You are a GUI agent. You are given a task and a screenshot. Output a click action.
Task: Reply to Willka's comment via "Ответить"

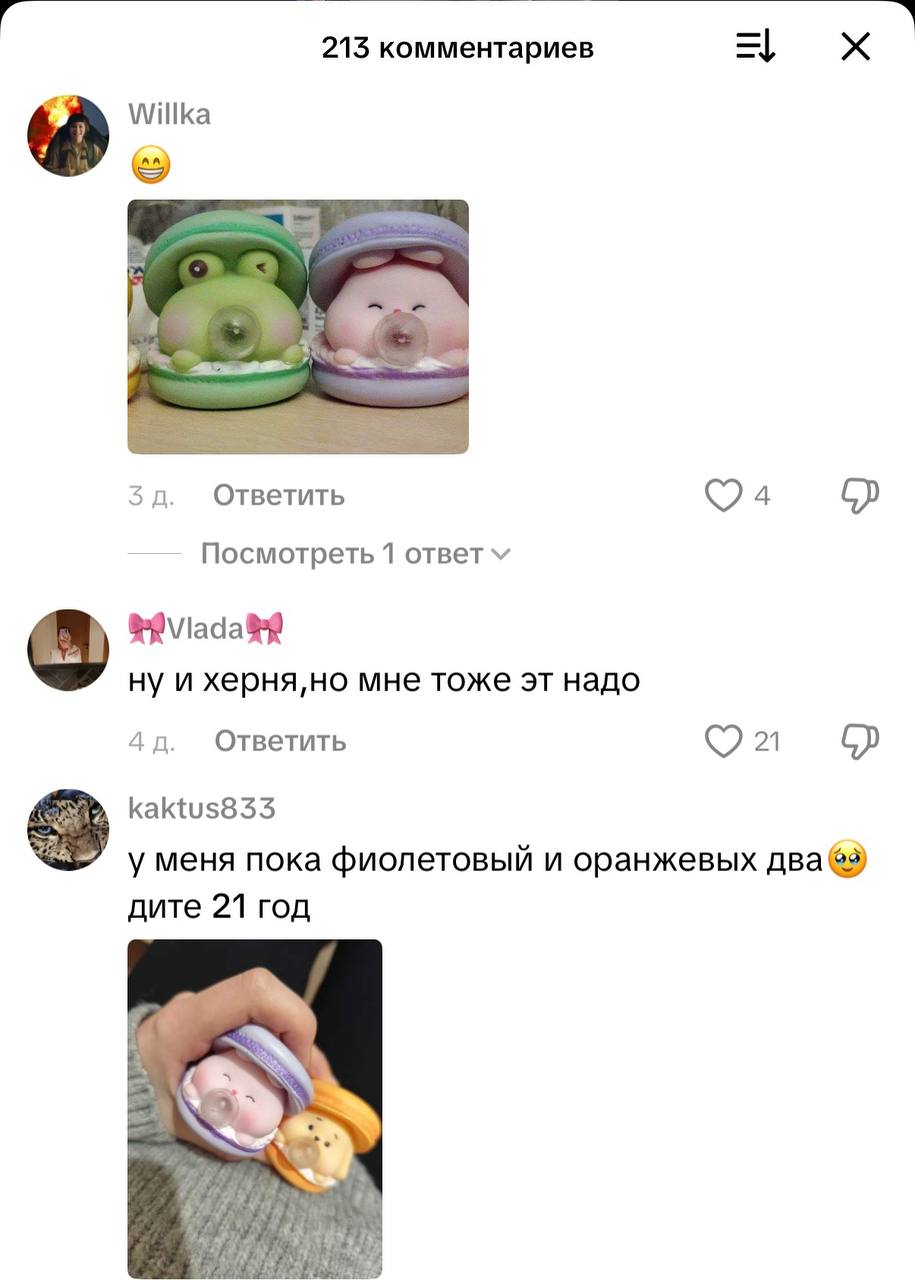(279, 495)
